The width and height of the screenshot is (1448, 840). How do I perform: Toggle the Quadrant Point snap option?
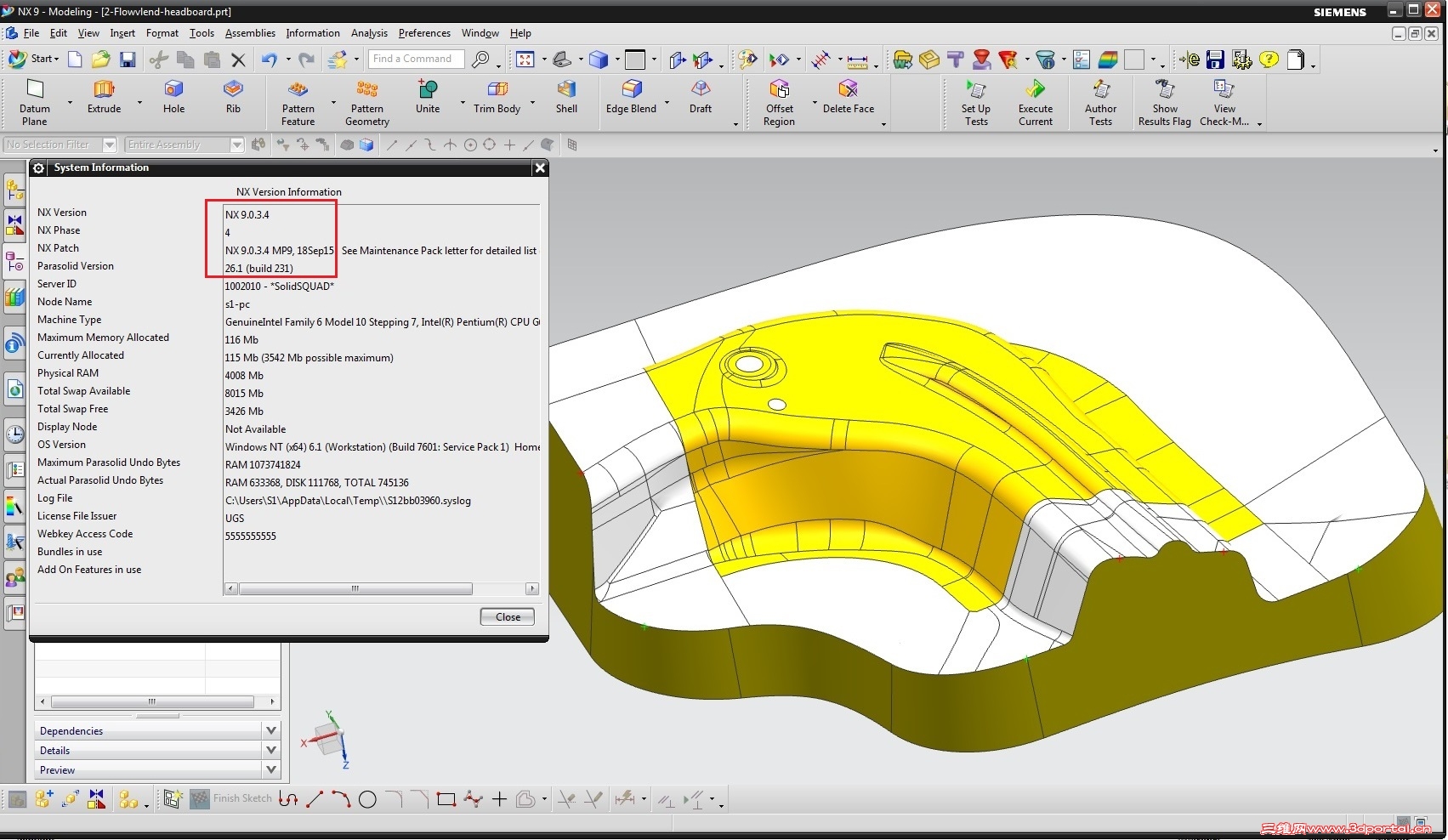click(x=490, y=145)
